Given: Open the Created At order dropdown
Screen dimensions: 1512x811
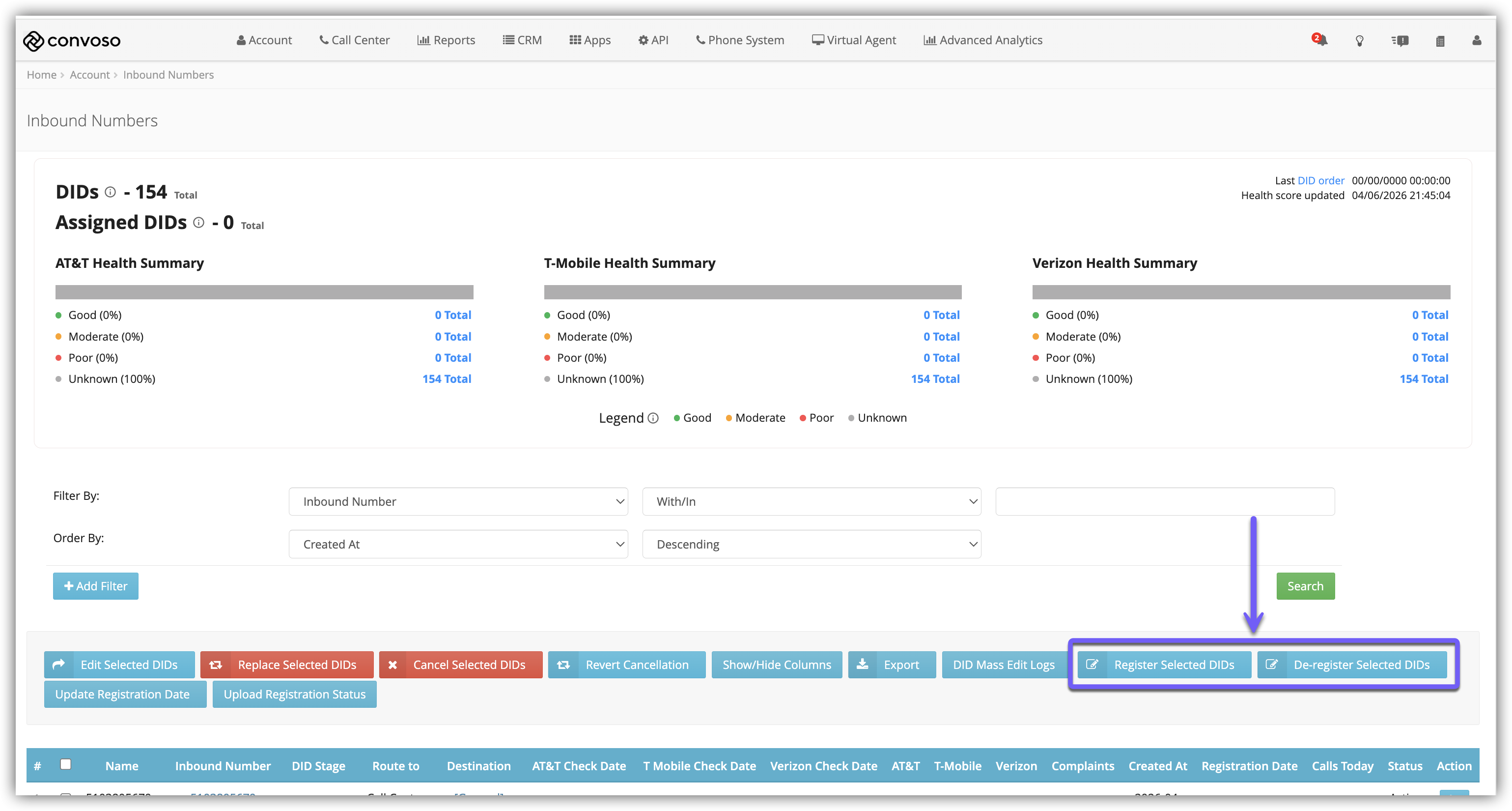Looking at the screenshot, I should pos(458,545).
